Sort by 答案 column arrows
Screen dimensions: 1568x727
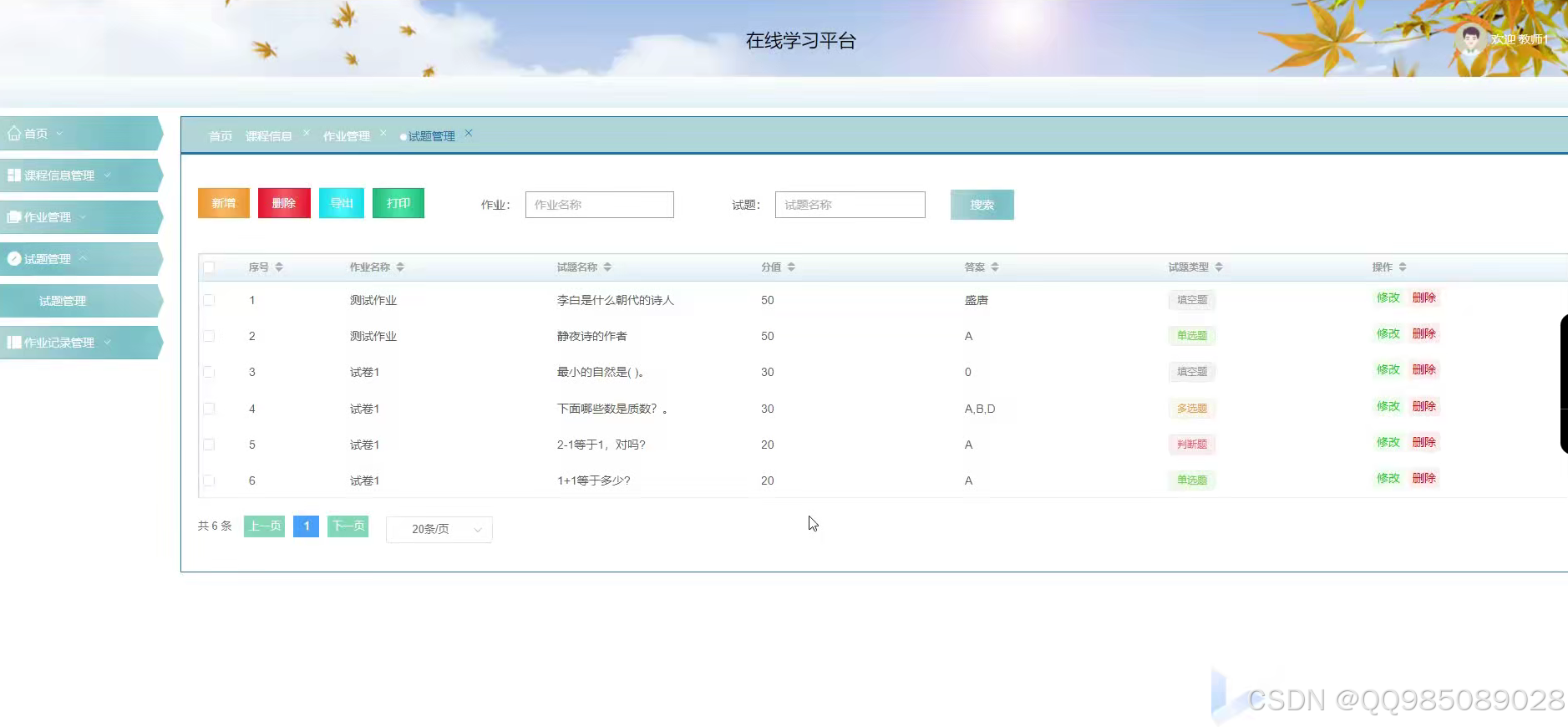point(995,267)
